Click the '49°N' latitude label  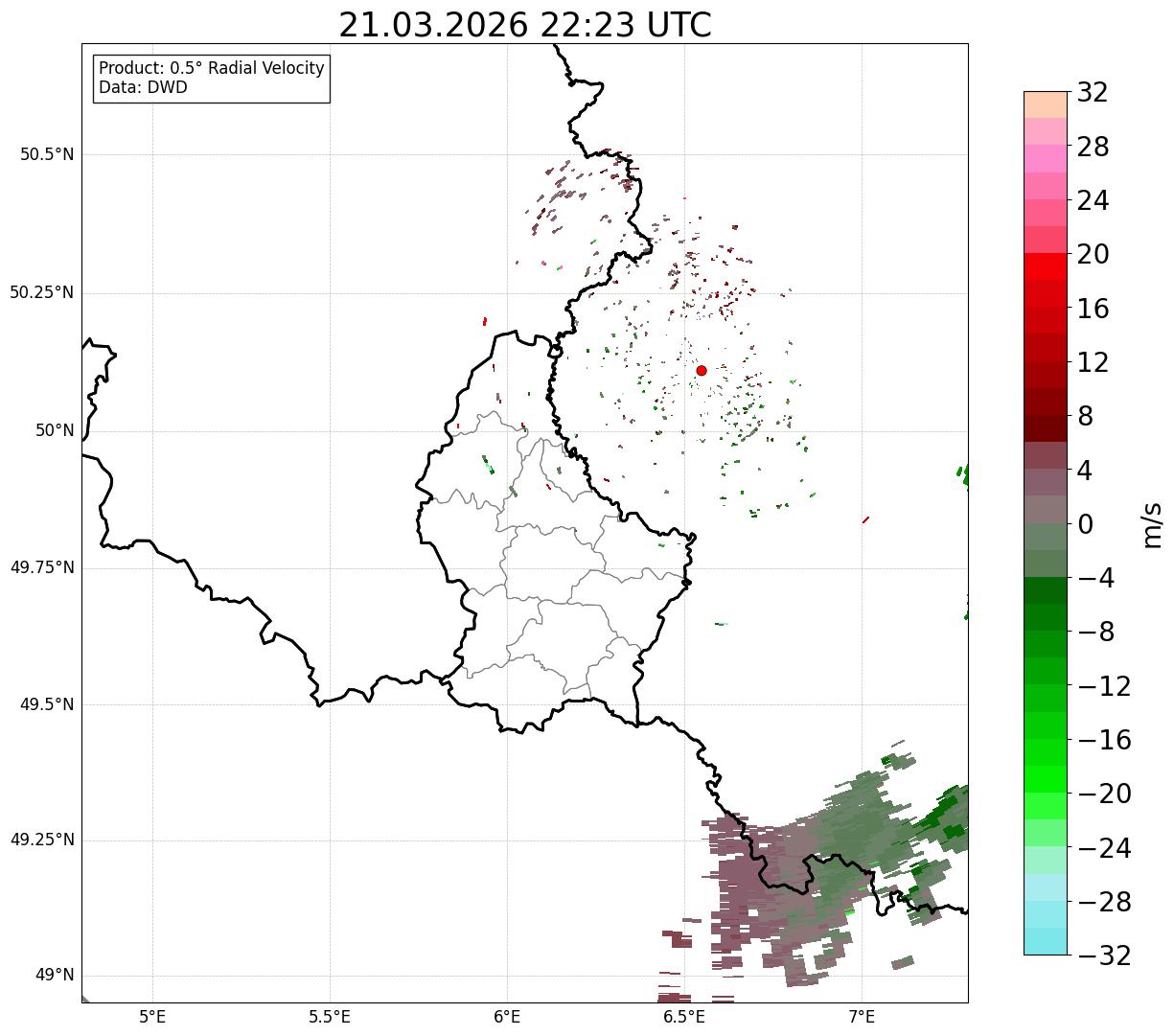[55, 976]
